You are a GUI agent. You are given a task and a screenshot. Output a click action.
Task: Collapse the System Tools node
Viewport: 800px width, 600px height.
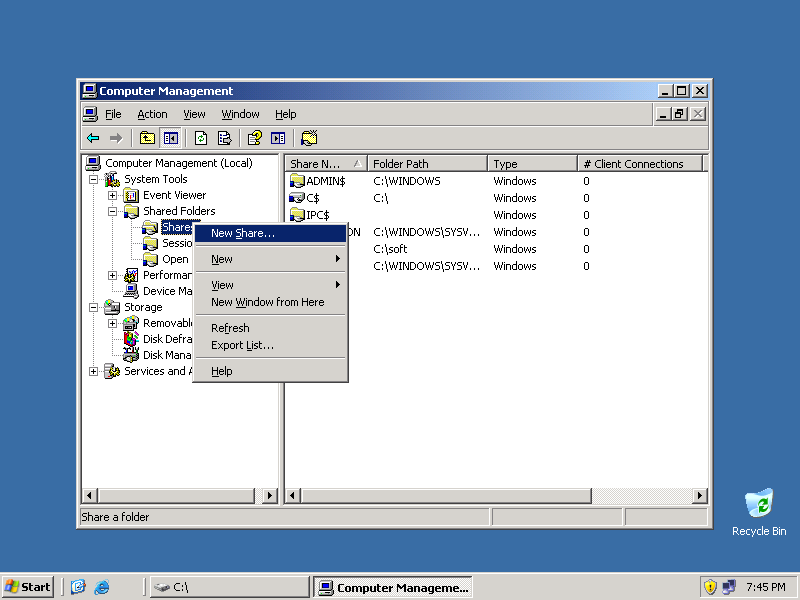click(93, 180)
